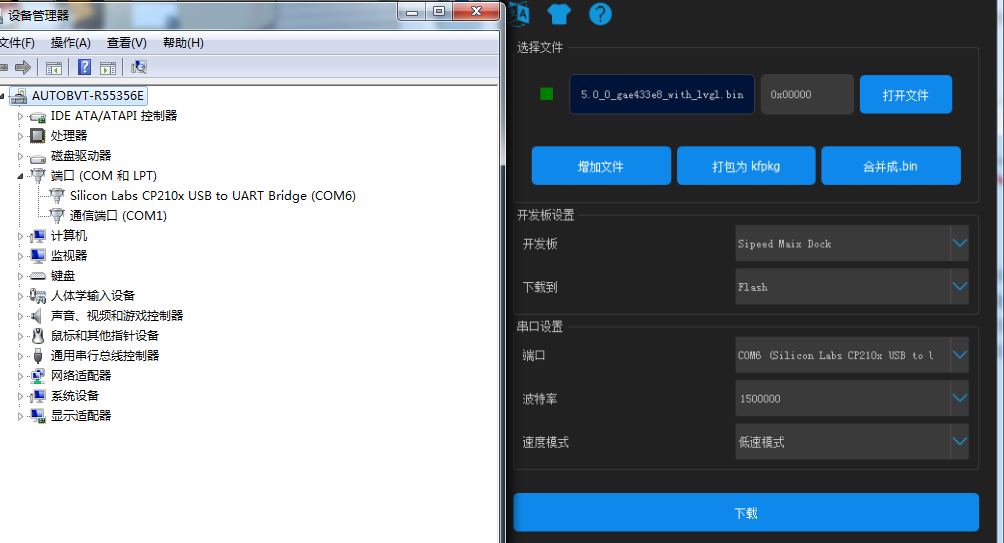Open the 端口 COM6 port dropdown
The height and width of the screenshot is (543, 1004).
[852, 355]
